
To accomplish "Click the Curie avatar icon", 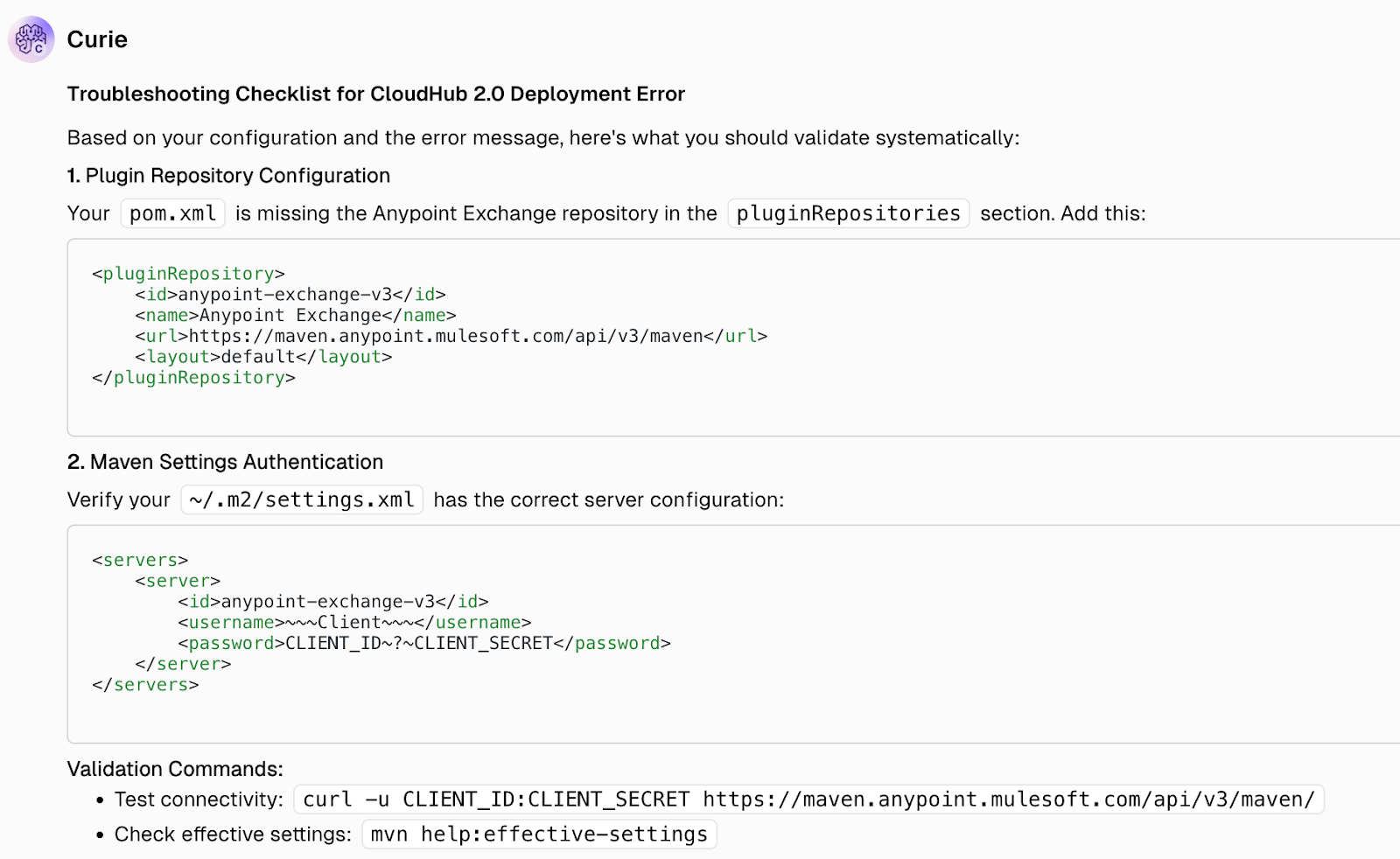I will (x=30, y=38).
